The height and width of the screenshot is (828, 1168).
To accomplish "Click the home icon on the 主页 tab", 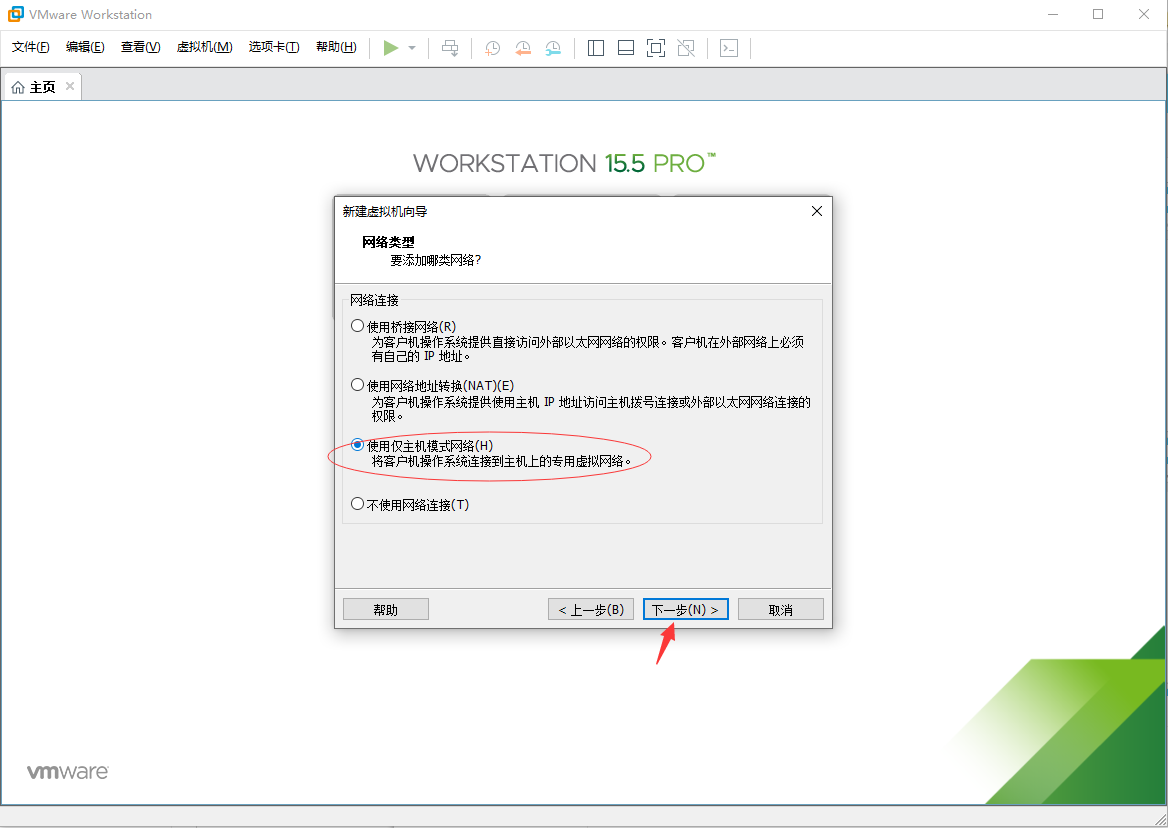I will click(x=18, y=87).
